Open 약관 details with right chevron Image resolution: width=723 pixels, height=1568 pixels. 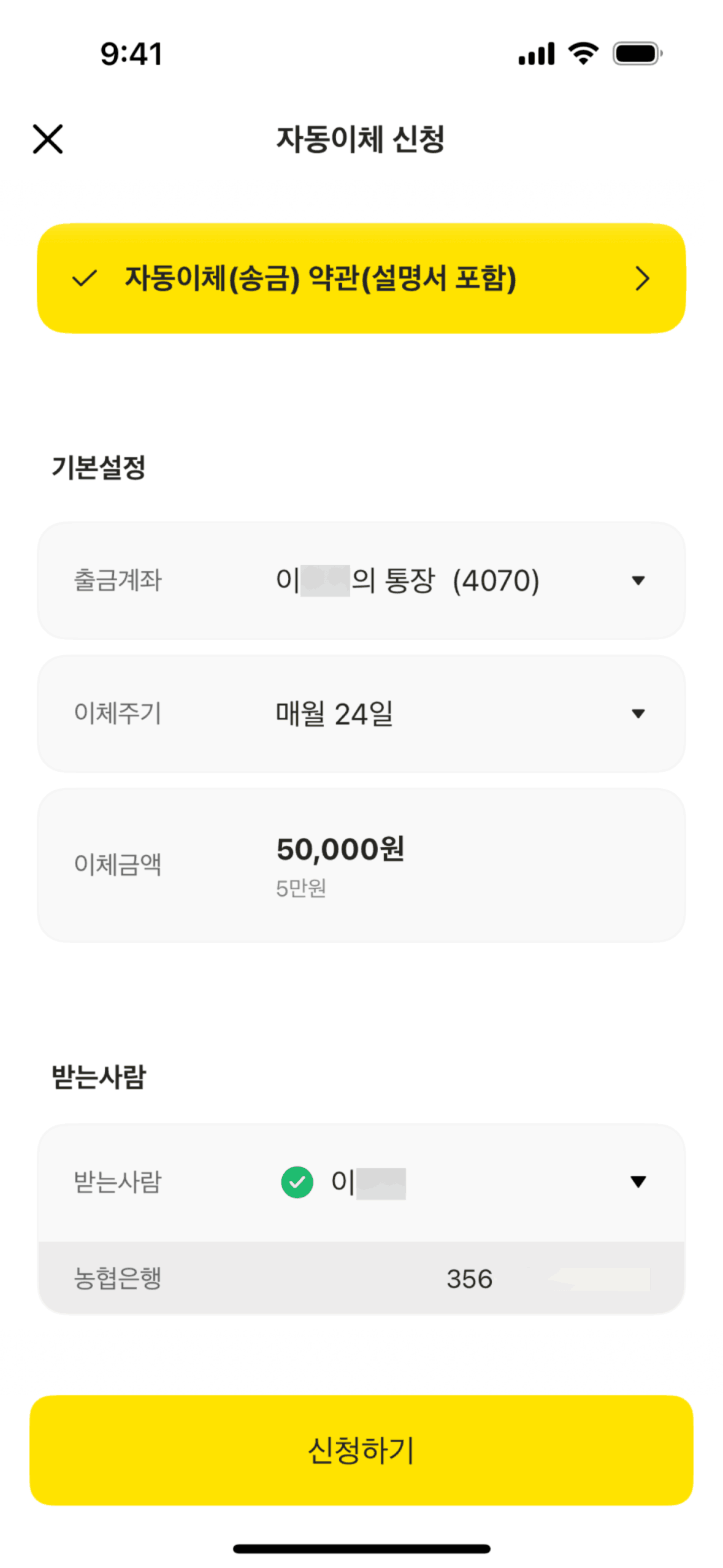[641, 279]
